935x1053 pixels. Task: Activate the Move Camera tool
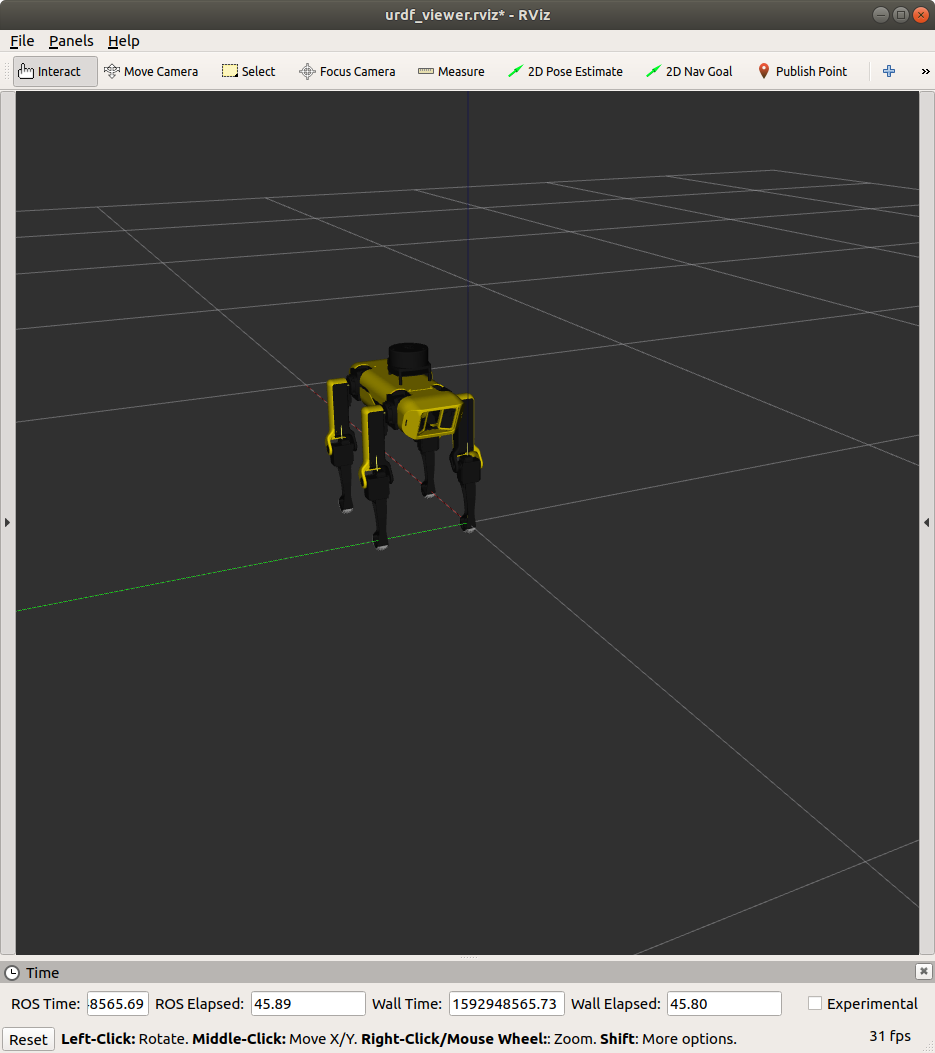coord(151,71)
